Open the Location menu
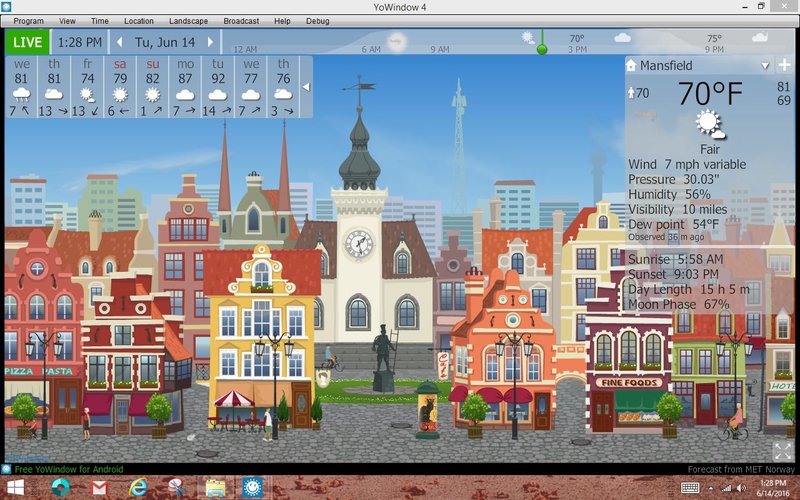 (x=139, y=21)
